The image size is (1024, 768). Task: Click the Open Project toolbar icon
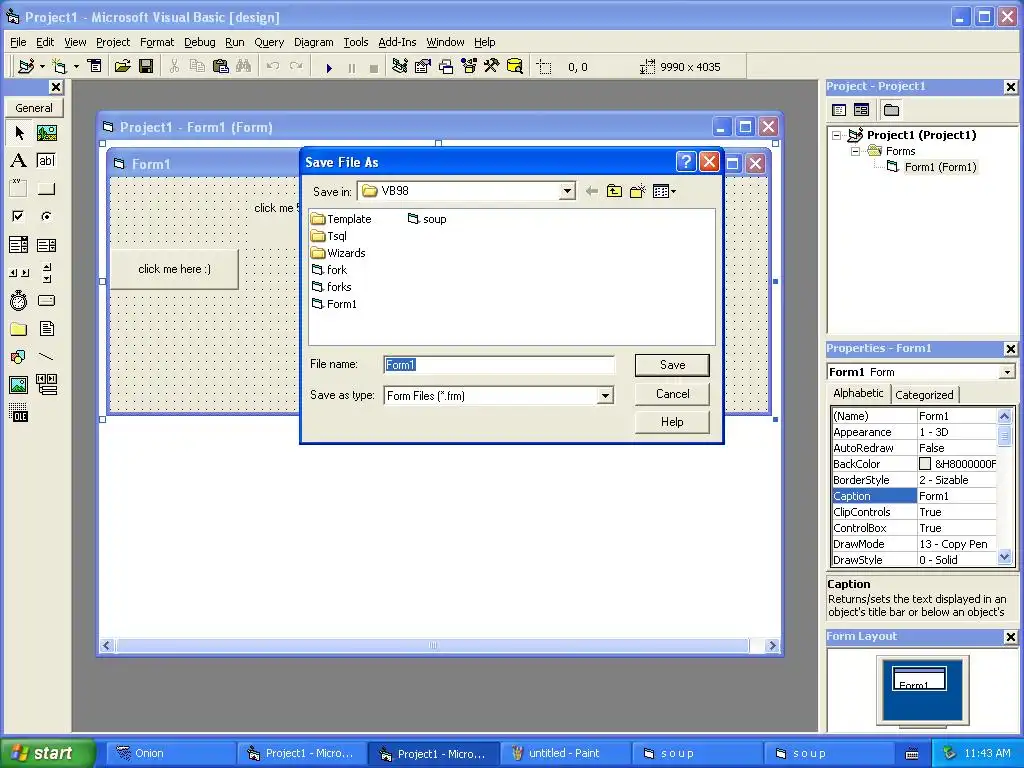pyautogui.click(x=123, y=67)
